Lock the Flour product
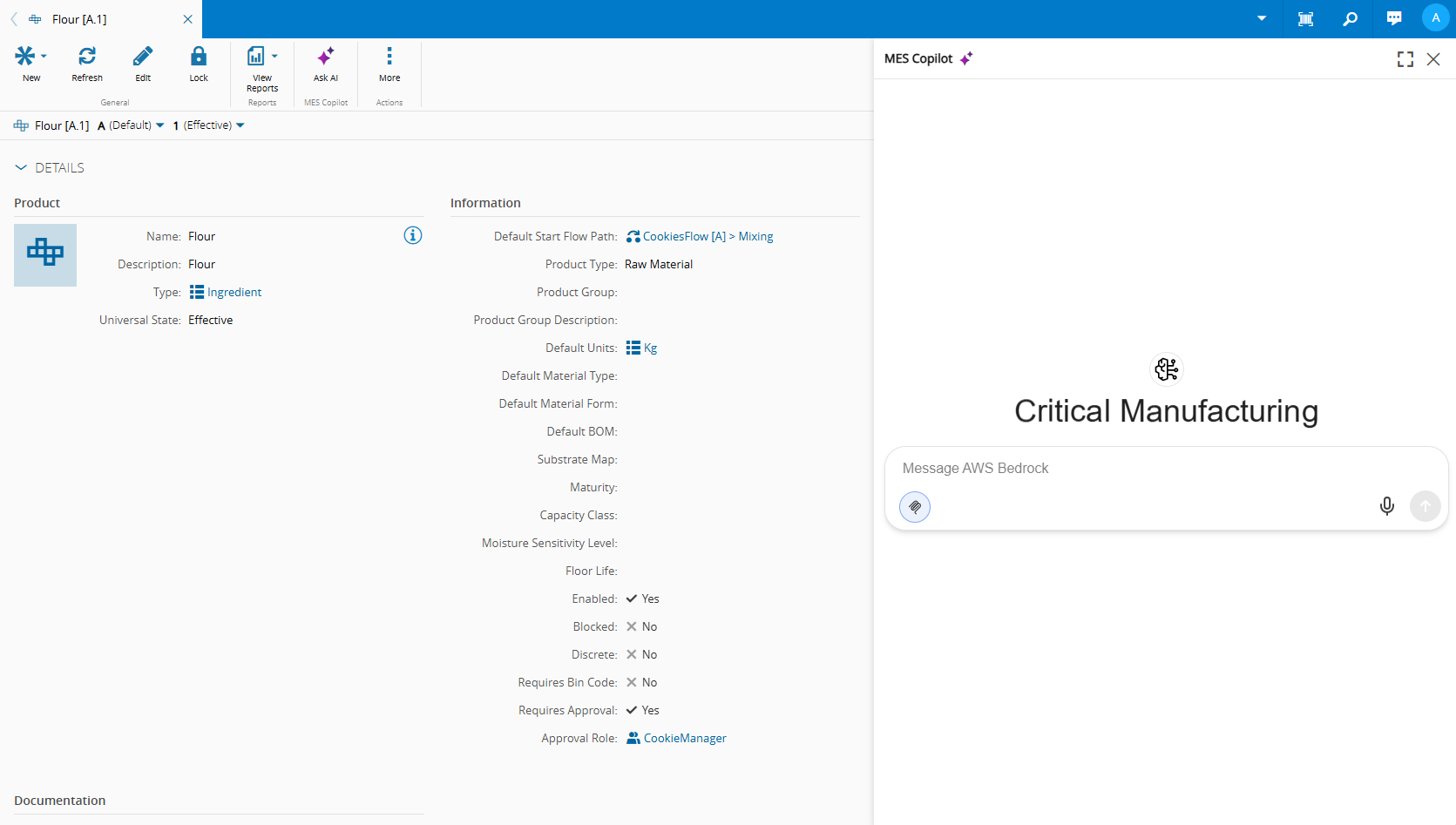This screenshot has height=825, width=1456. pyautogui.click(x=199, y=57)
